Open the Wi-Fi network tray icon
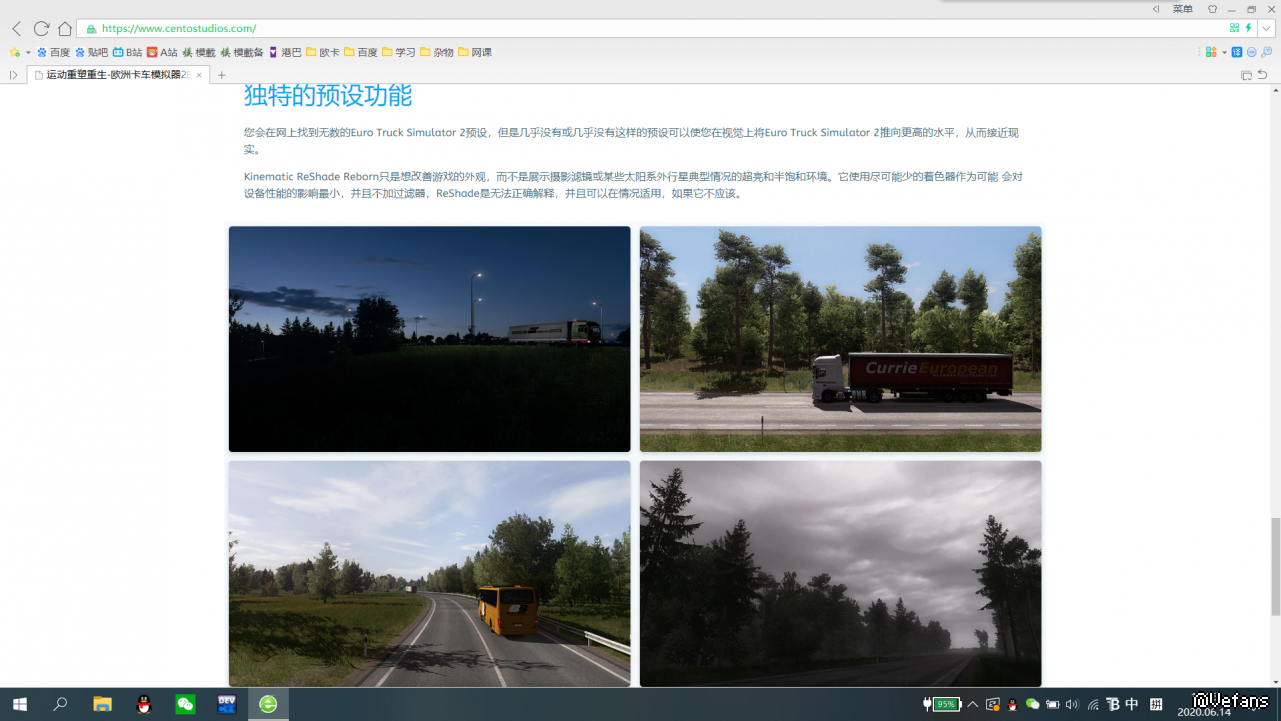This screenshot has width=1281, height=721. tap(1093, 704)
